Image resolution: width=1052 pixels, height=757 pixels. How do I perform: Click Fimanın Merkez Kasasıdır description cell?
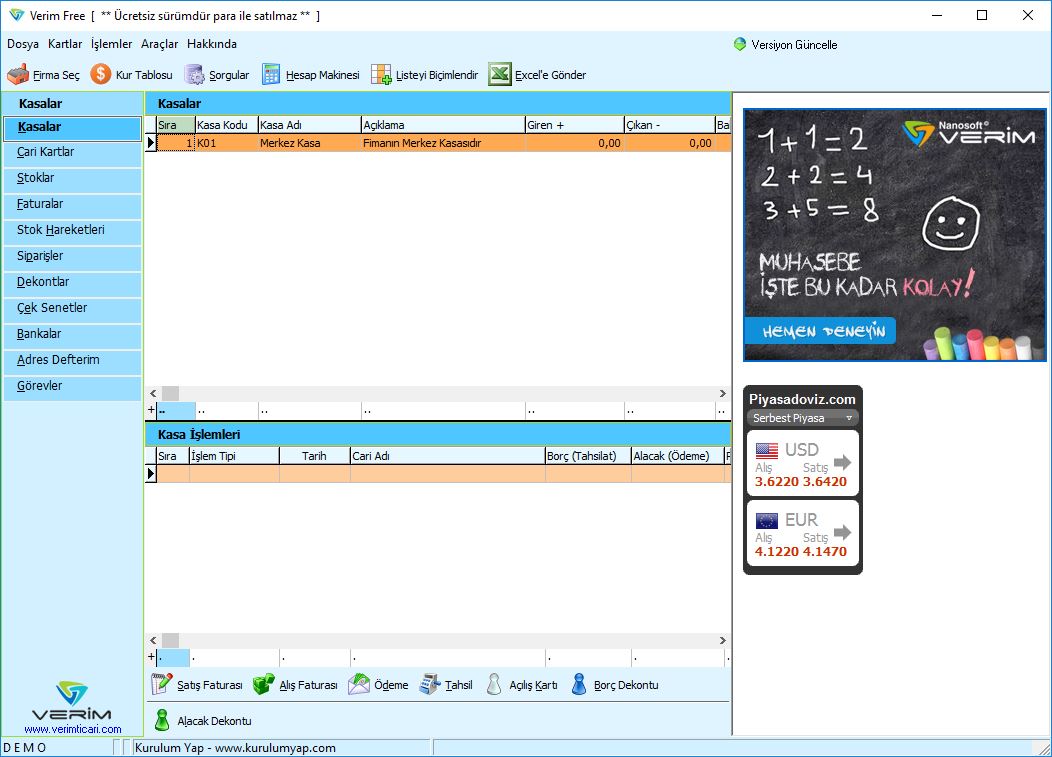point(443,143)
